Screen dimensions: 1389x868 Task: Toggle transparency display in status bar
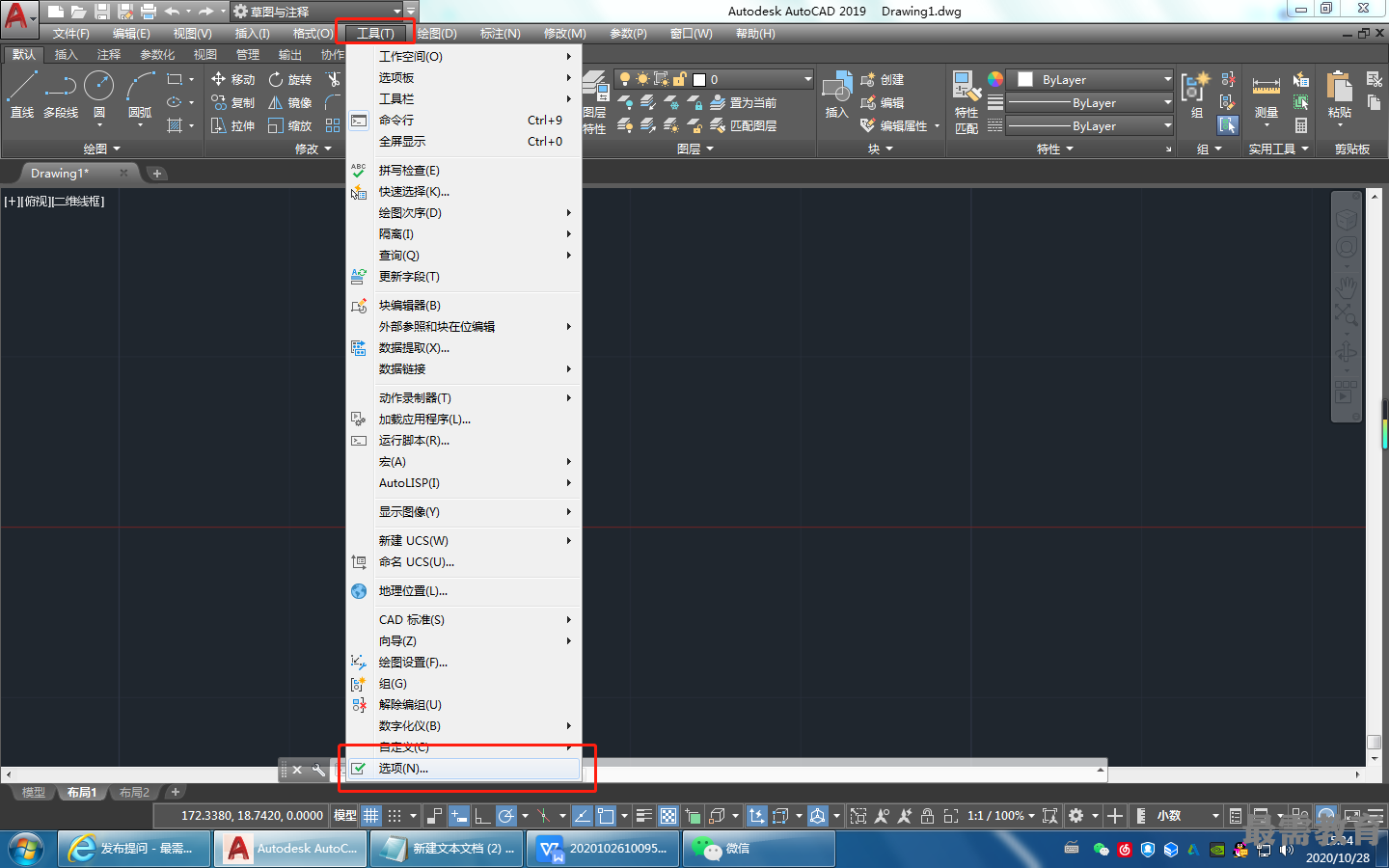coord(668,816)
